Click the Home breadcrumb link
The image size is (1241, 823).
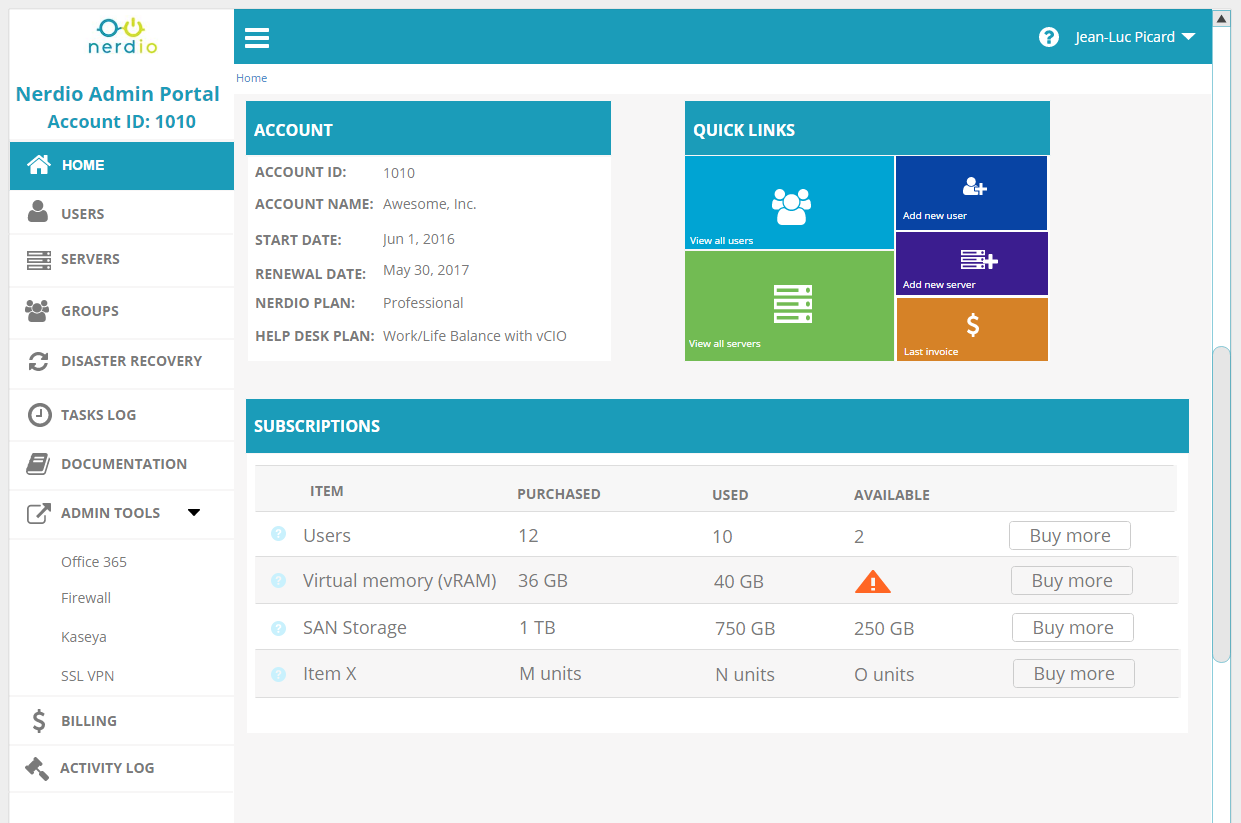252,78
